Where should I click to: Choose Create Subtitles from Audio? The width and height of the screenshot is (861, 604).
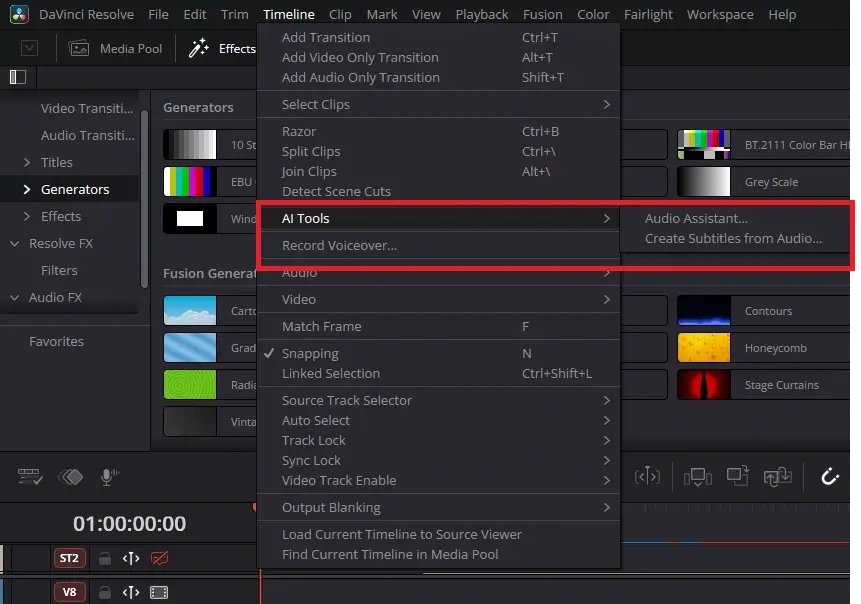point(733,238)
